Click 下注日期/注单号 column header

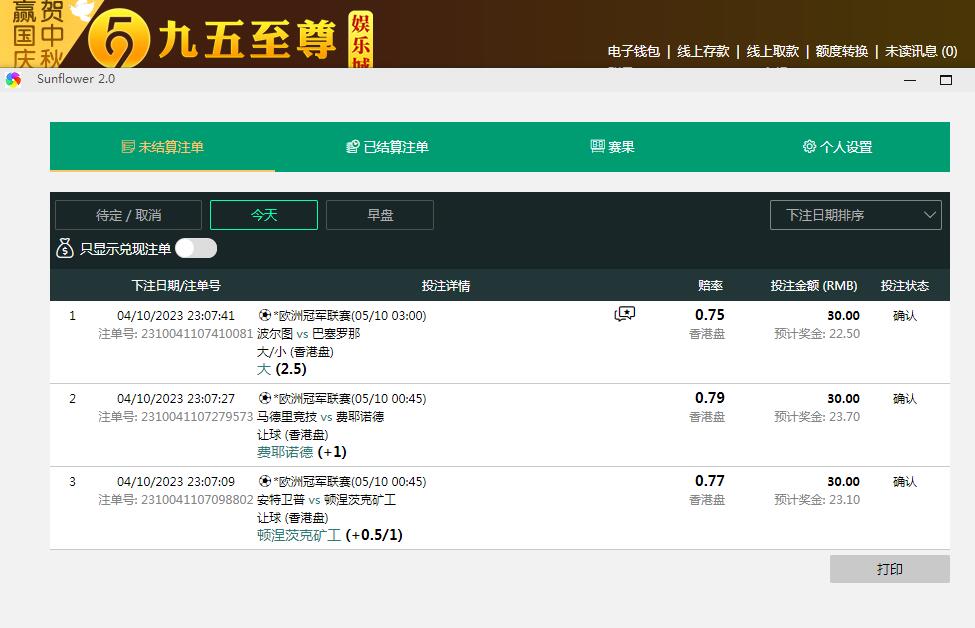(176, 285)
